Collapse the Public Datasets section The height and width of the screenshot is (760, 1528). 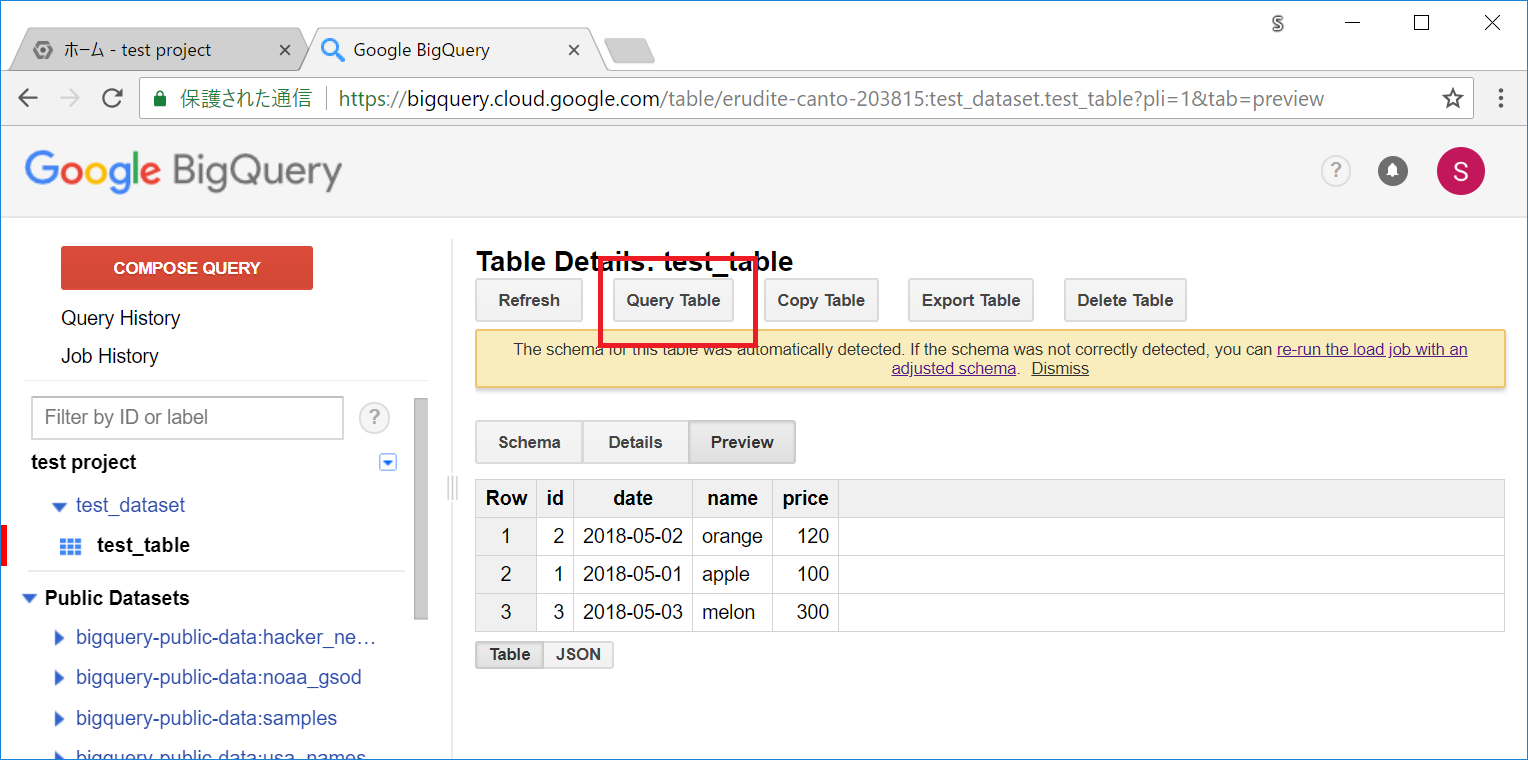point(29,599)
